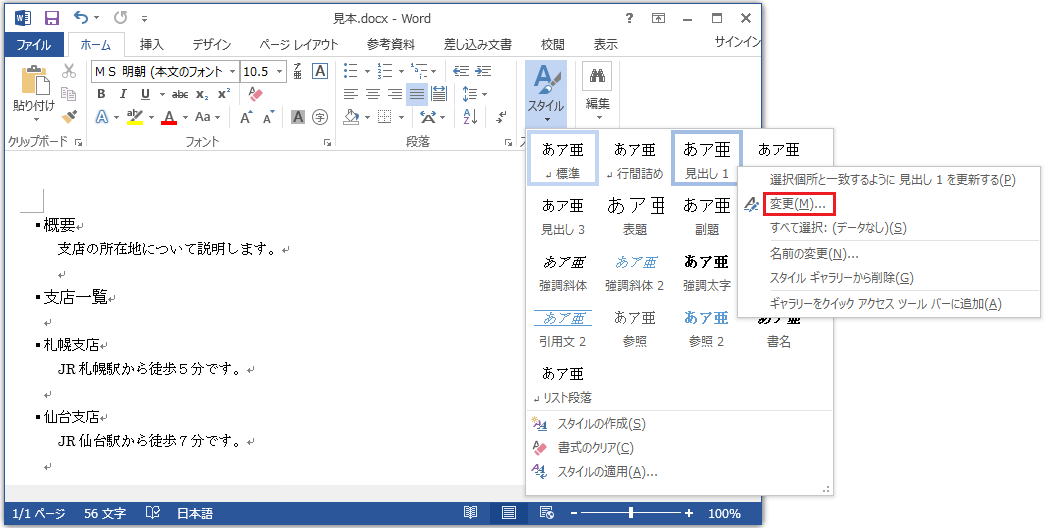Toggle Bold formatting
1046x528 pixels.
[x=101, y=94]
